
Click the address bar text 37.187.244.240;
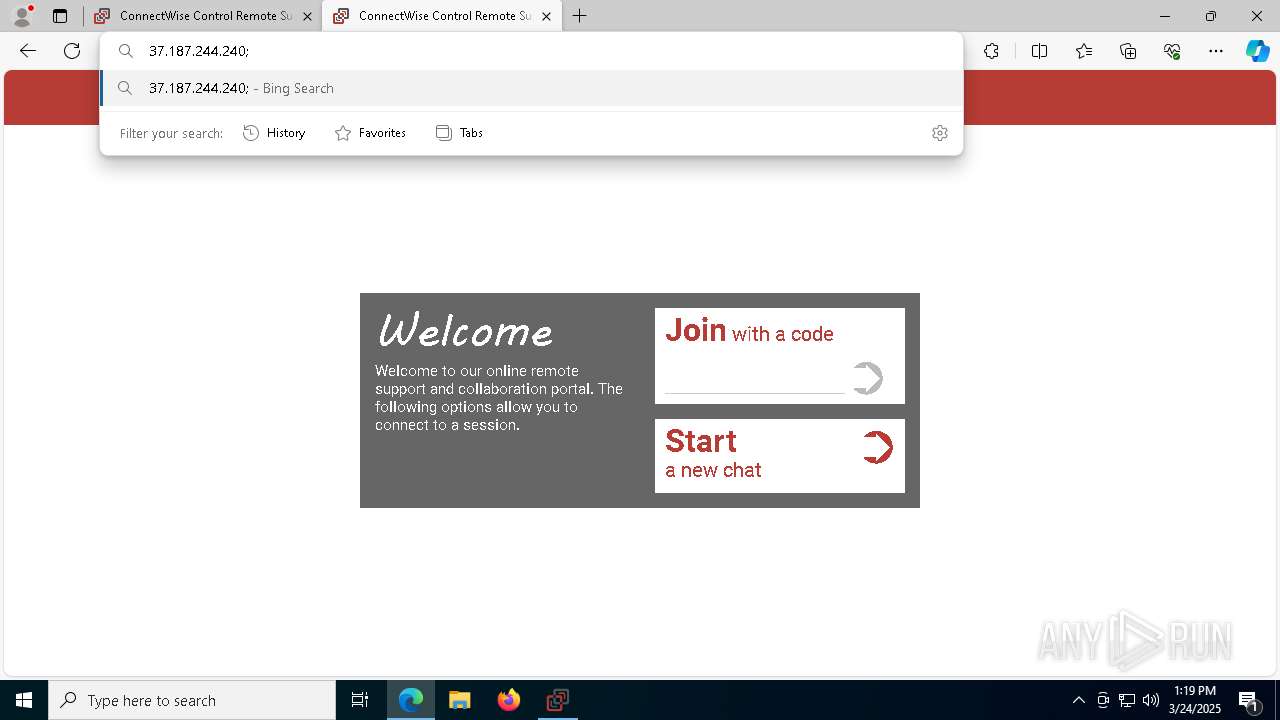pyautogui.click(x=198, y=51)
